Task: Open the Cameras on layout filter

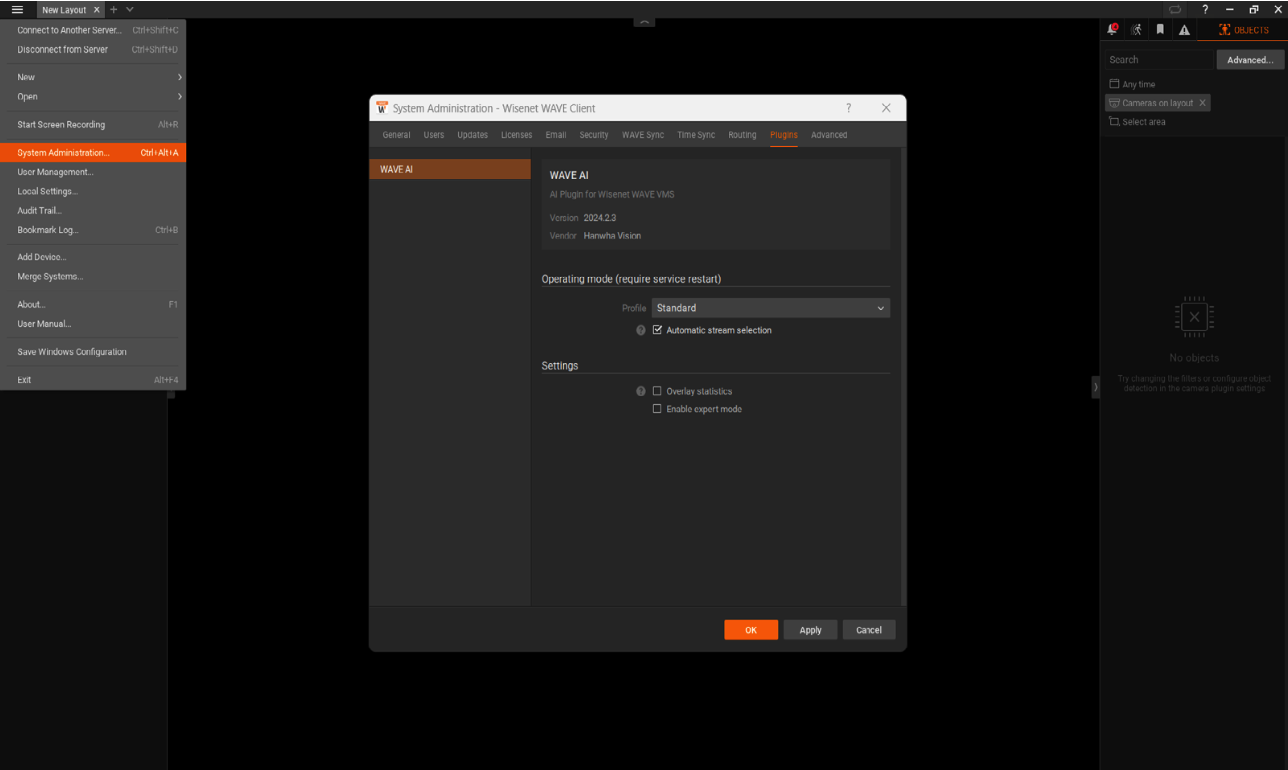Action: [x=1151, y=103]
